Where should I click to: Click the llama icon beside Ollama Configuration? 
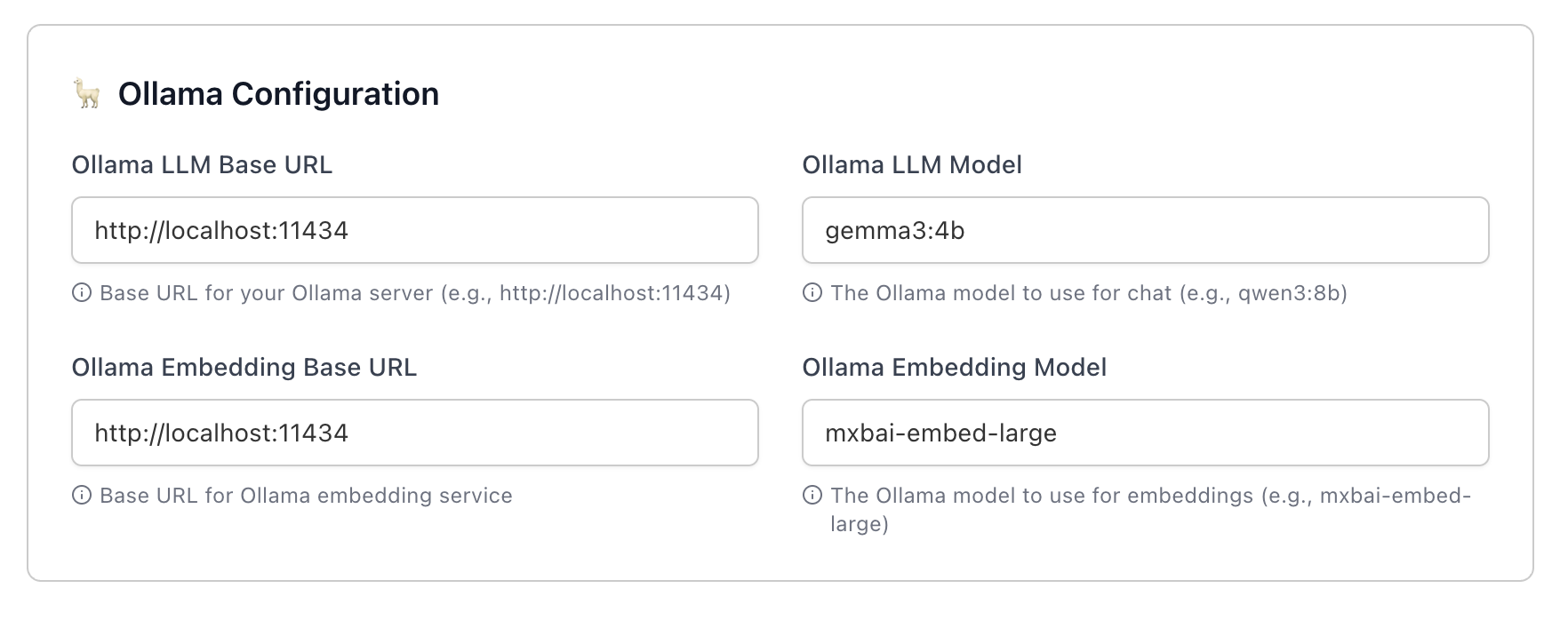[87, 93]
